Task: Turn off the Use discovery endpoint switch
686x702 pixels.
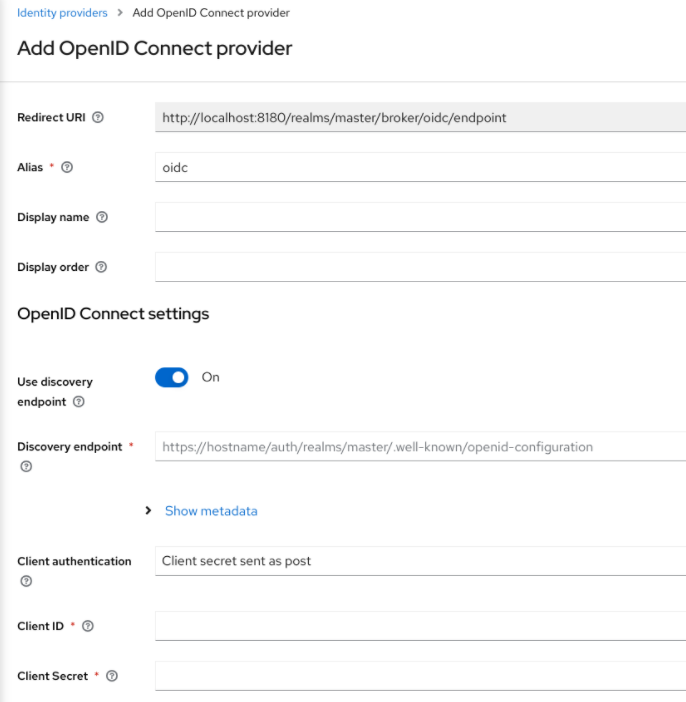Action: (x=172, y=377)
